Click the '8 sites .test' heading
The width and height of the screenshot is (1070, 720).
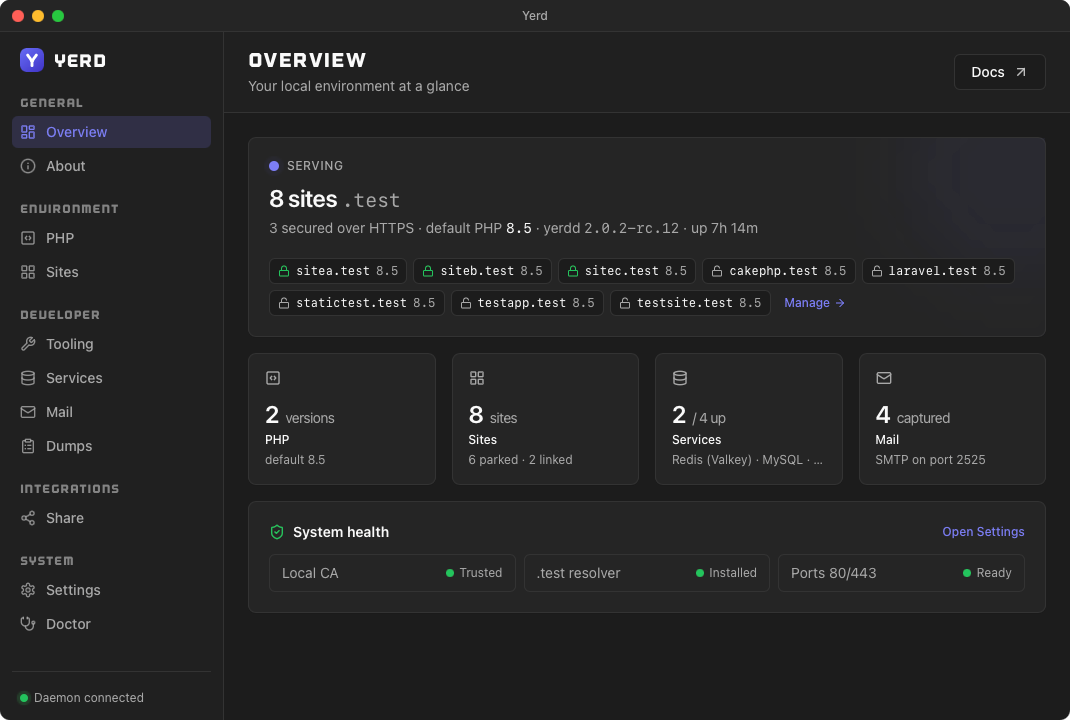(x=334, y=199)
